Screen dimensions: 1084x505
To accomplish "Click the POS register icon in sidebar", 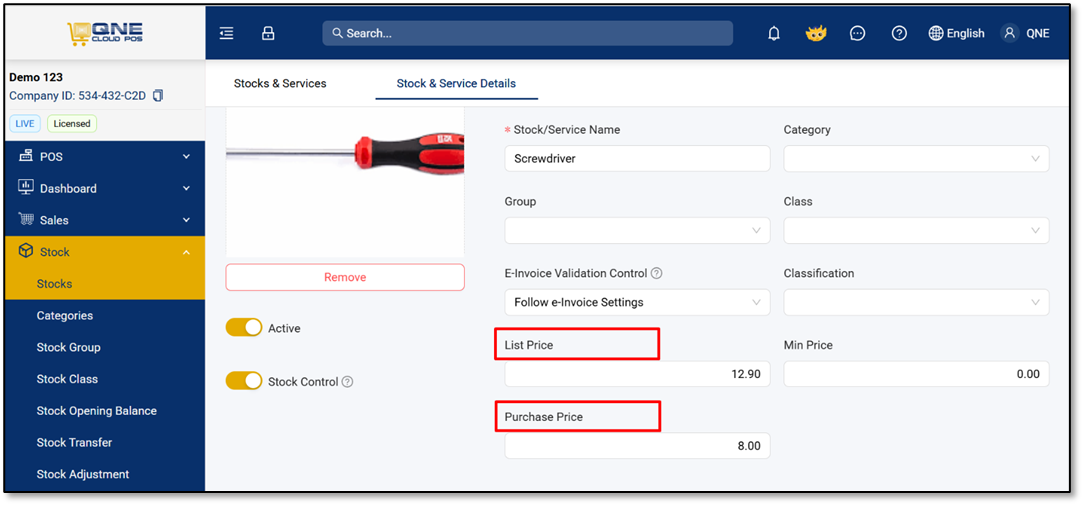I will coord(26,156).
